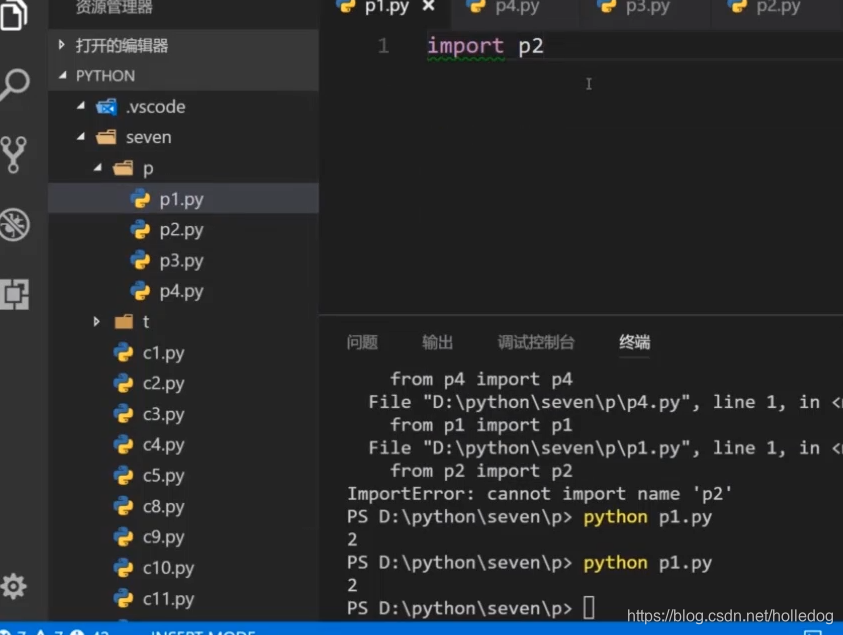Open p4.py in the file tree
843x635 pixels.
pyautogui.click(x=181, y=291)
